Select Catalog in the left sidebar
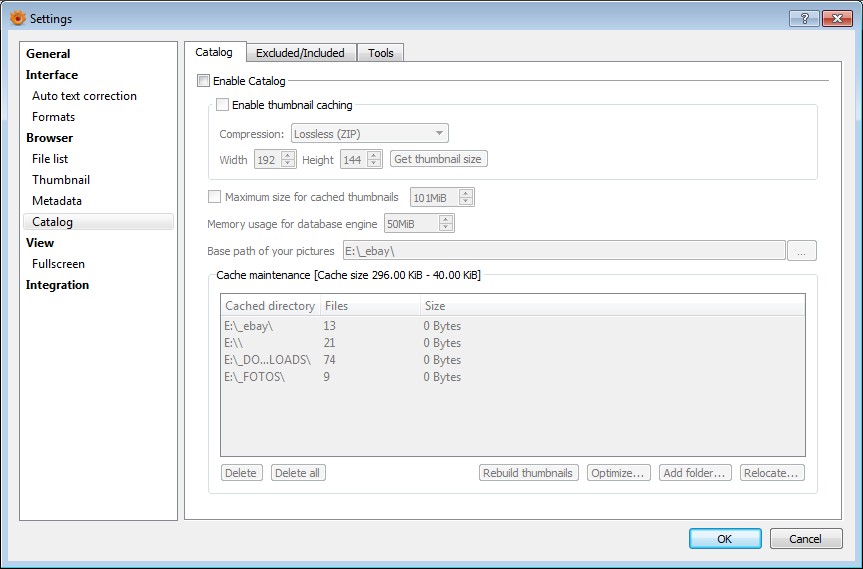The width and height of the screenshot is (863, 569). pyautogui.click(x=99, y=221)
